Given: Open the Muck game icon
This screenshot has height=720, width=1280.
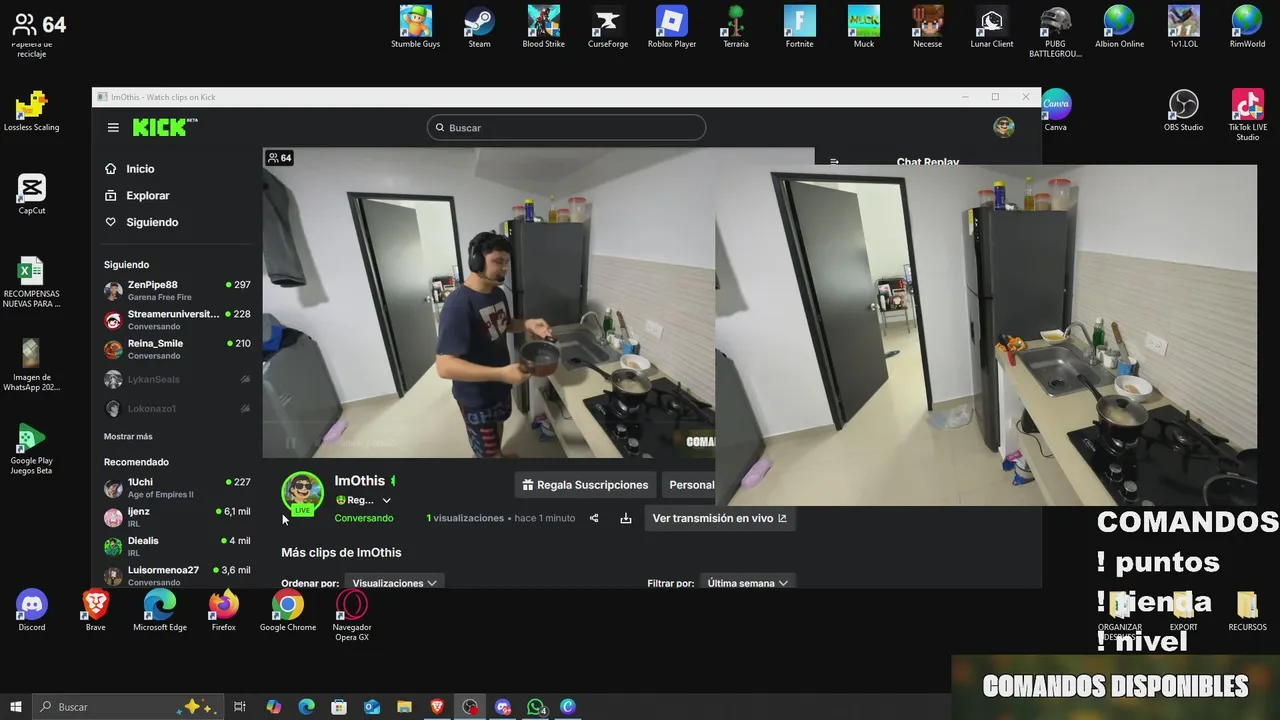Looking at the screenshot, I should click(864, 27).
